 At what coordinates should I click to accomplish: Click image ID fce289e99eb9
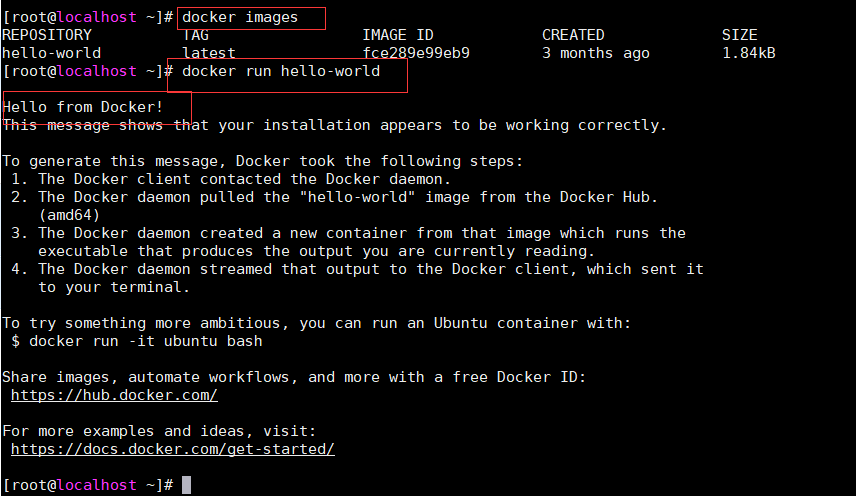click(x=415, y=53)
